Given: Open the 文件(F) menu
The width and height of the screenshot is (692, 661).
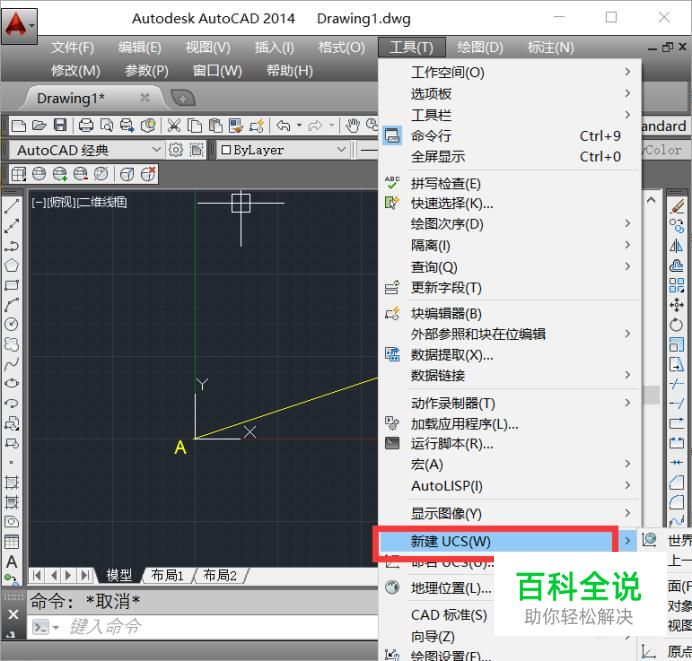Looking at the screenshot, I should point(72,47).
